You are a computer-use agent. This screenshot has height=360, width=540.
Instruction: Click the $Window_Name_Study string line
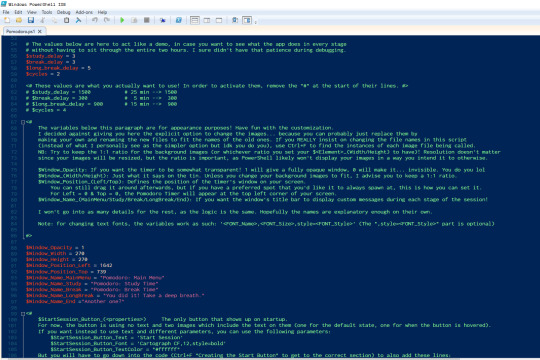coord(92,284)
